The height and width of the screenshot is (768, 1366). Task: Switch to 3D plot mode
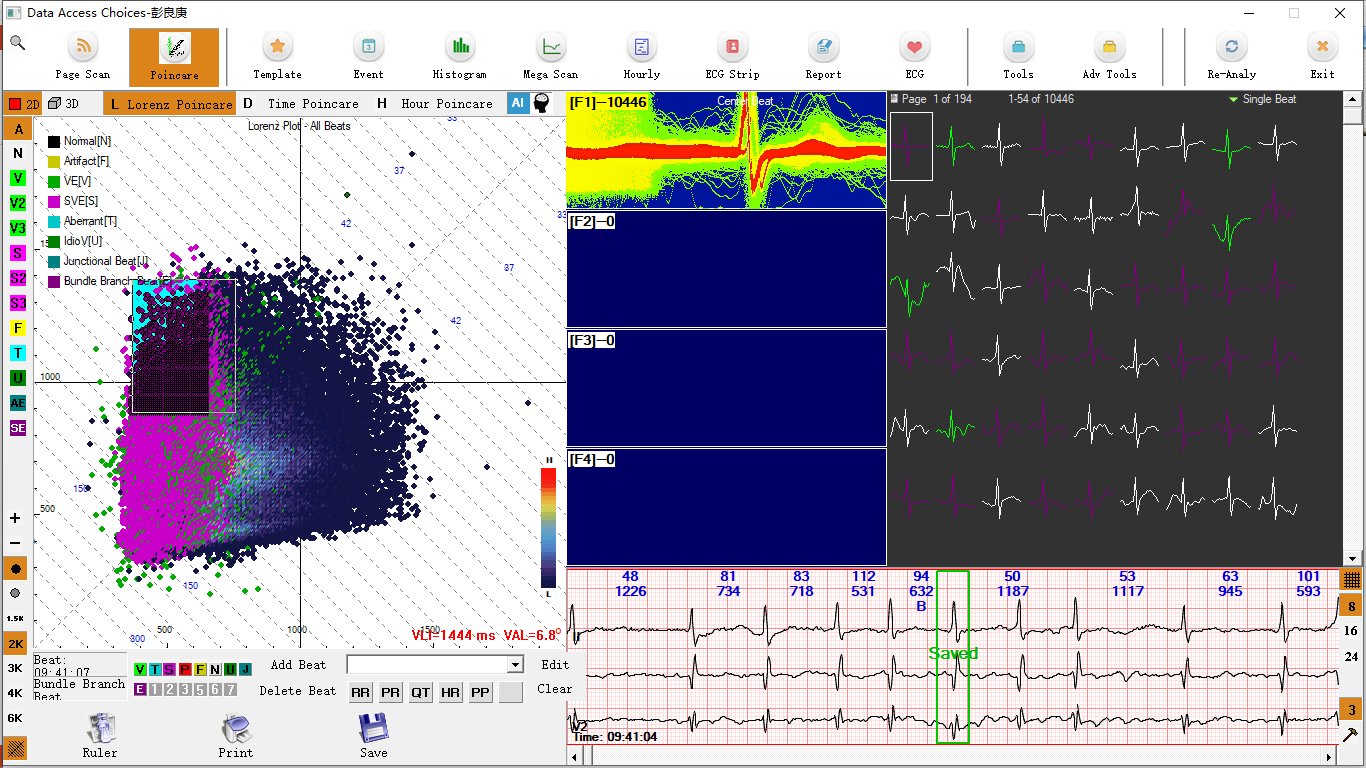coord(64,103)
